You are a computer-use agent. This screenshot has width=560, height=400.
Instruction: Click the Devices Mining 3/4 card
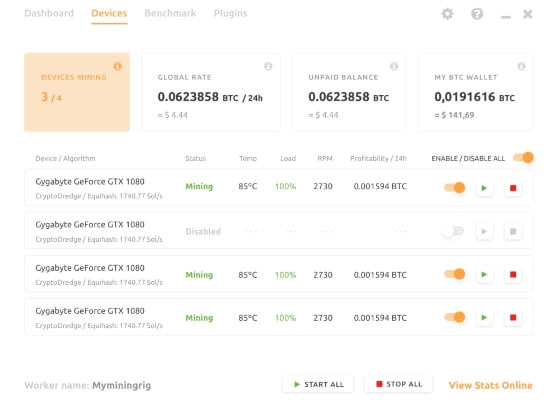pos(77,92)
